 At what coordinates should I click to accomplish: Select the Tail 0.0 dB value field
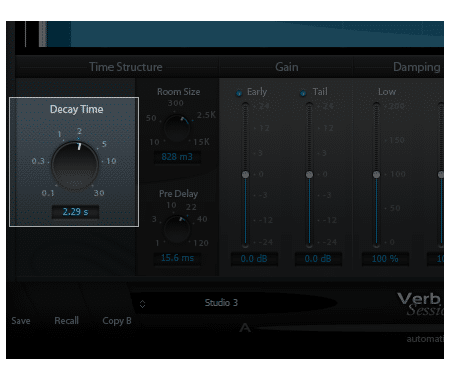(x=318, y=259)
